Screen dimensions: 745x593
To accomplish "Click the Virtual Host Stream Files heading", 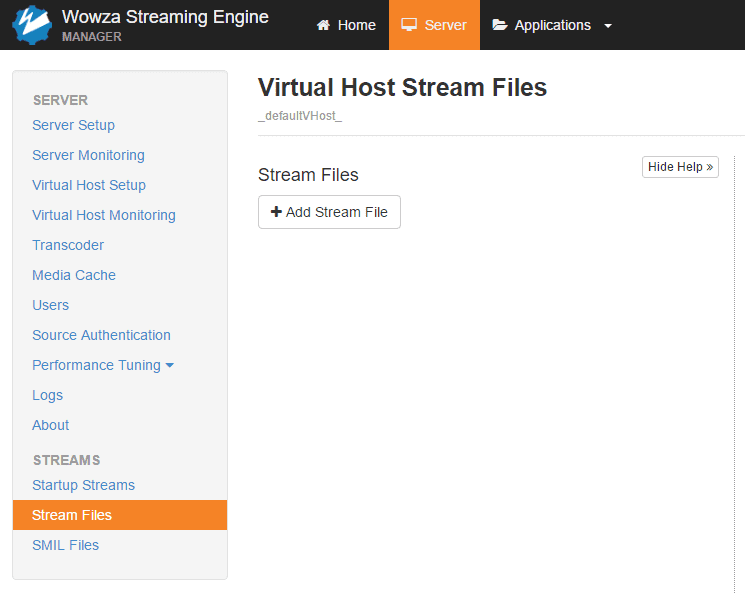I will tap(402, 87).
